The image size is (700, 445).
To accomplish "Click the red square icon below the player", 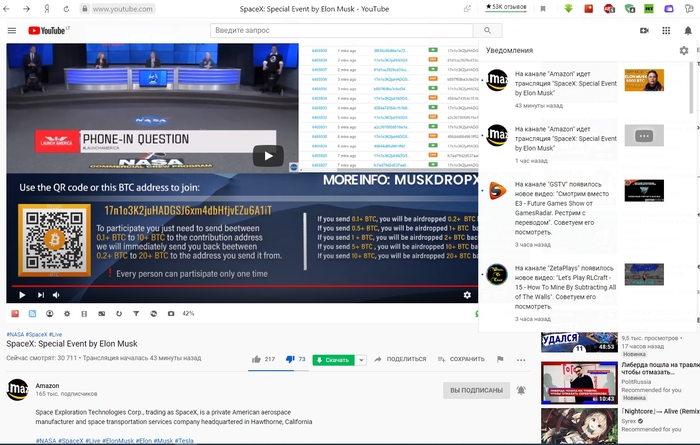I will [15, 314].
